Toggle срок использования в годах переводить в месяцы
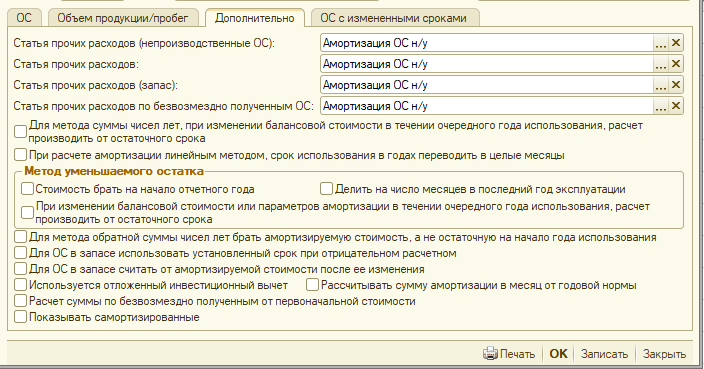The image size is (704, 369). coord(20,155)
